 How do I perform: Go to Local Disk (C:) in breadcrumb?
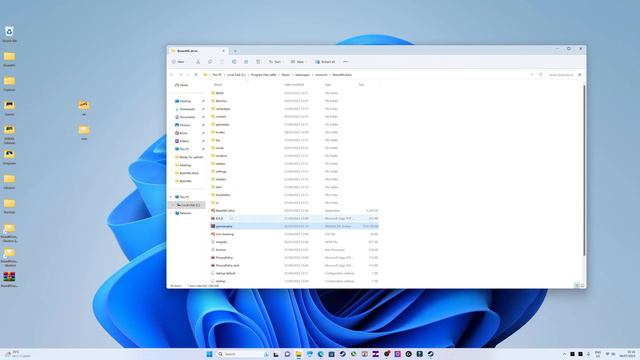pos(236,75)
